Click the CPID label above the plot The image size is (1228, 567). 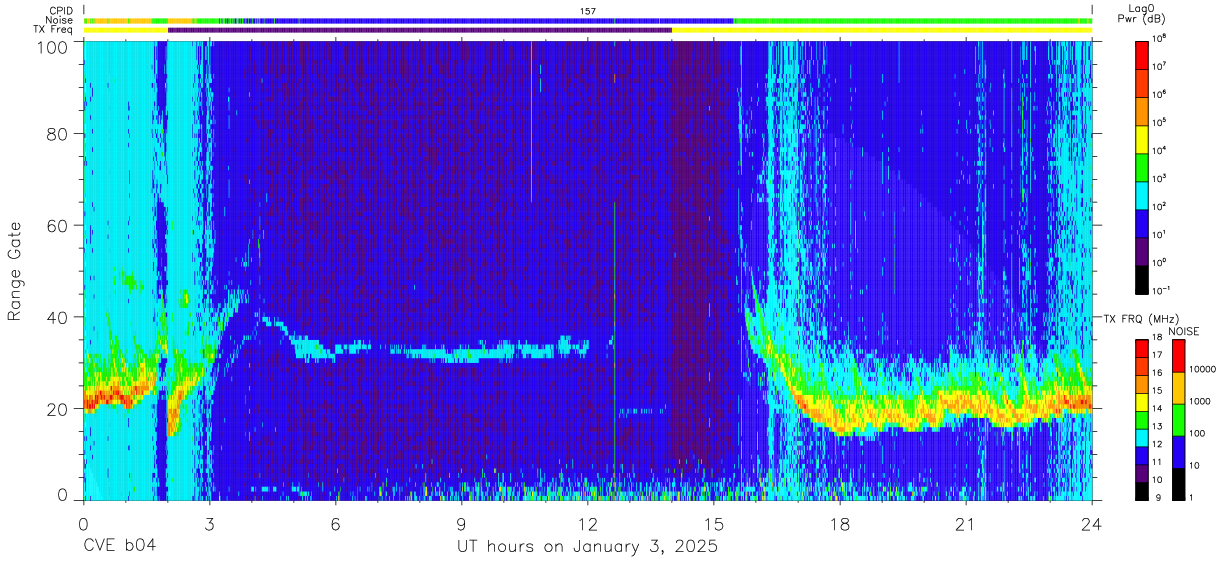click(x=60, y=11)
